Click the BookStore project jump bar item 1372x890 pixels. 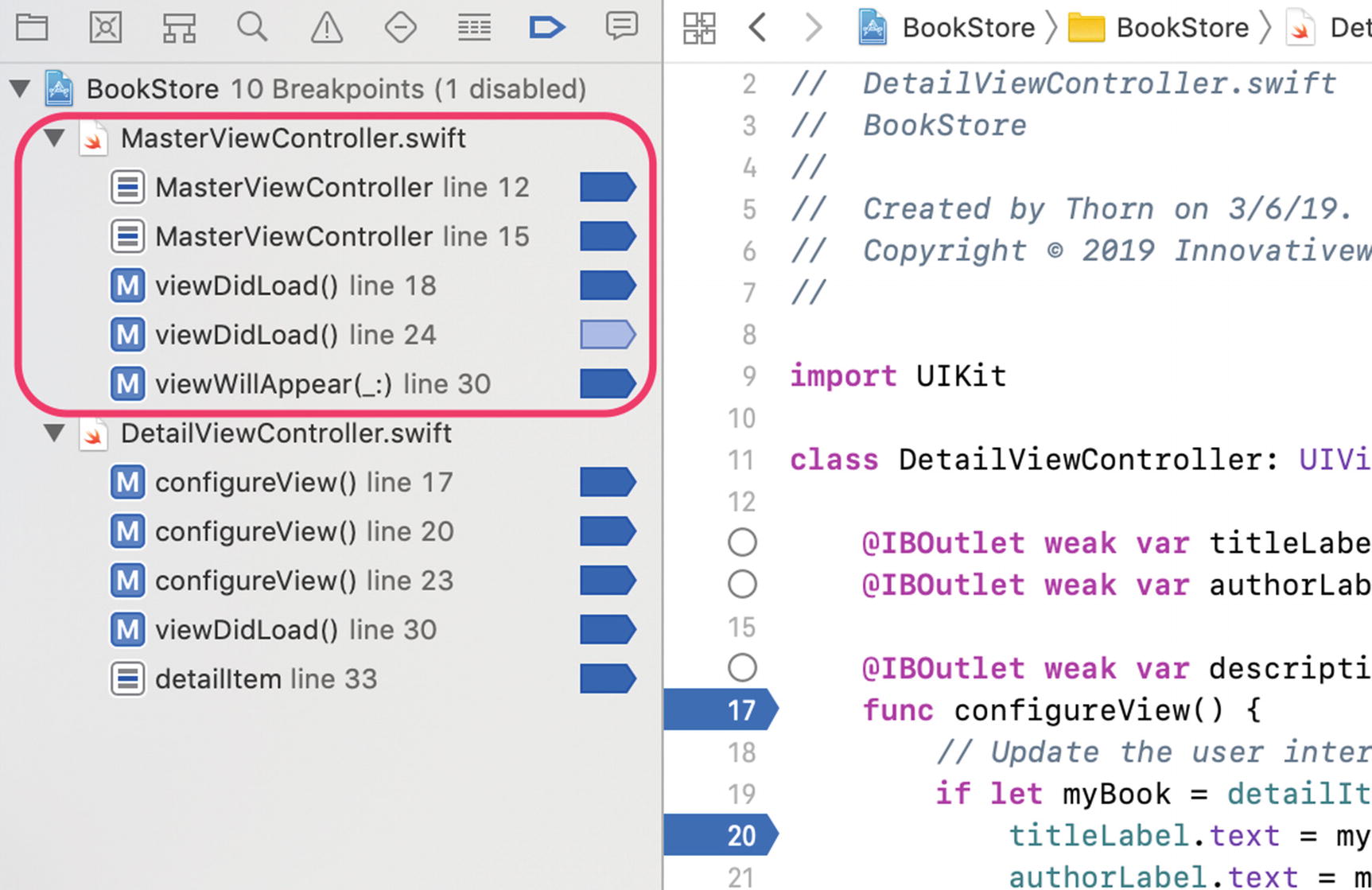[x=946, y=28]
